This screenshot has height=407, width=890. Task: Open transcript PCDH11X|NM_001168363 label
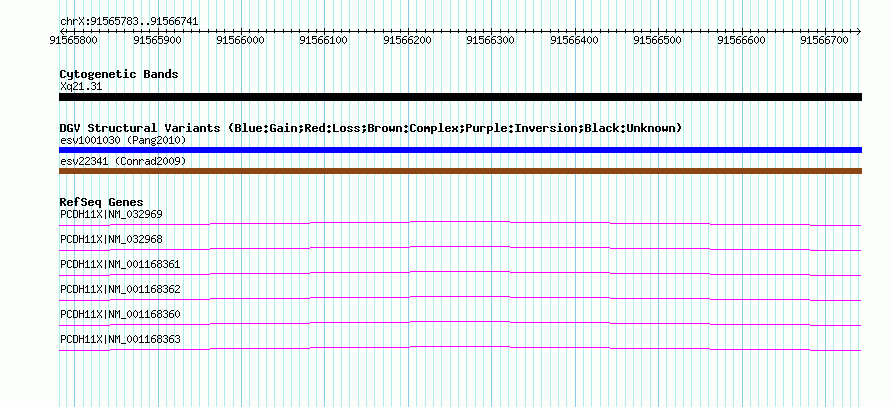coord(120,339)
